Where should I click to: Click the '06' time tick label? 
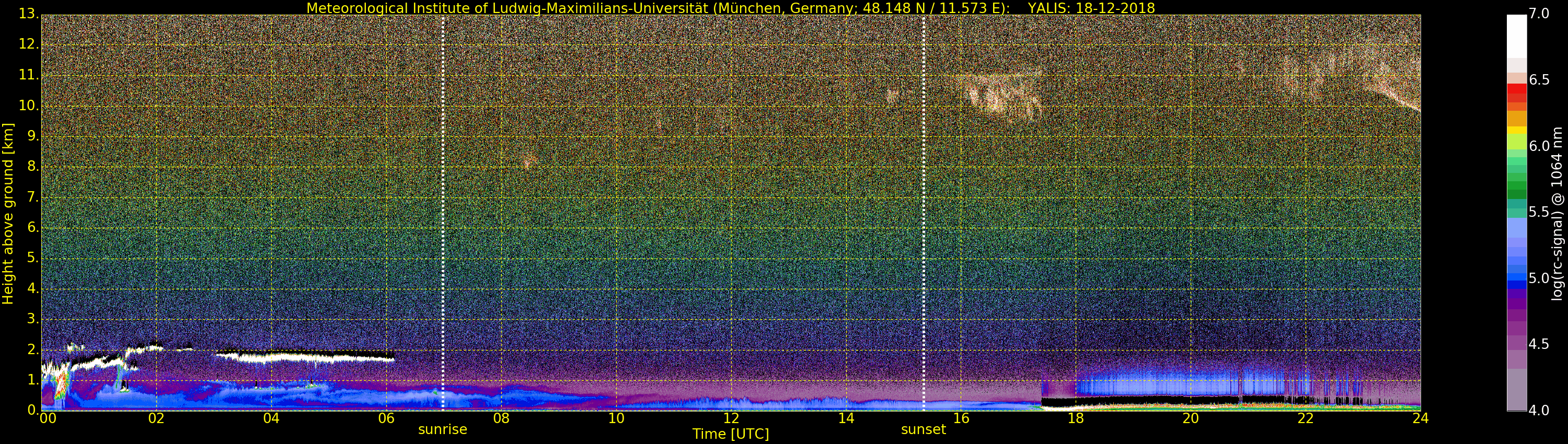click(387, 418)
